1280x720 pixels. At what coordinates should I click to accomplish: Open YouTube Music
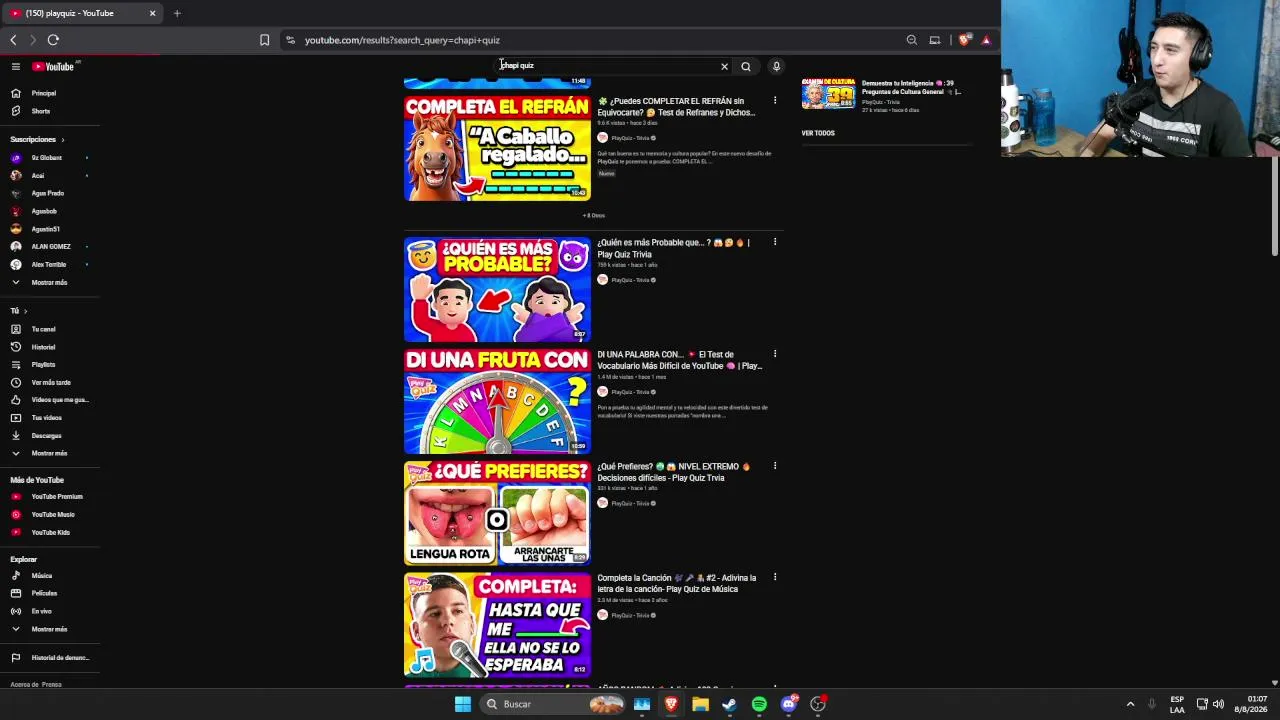coord(53,515)
